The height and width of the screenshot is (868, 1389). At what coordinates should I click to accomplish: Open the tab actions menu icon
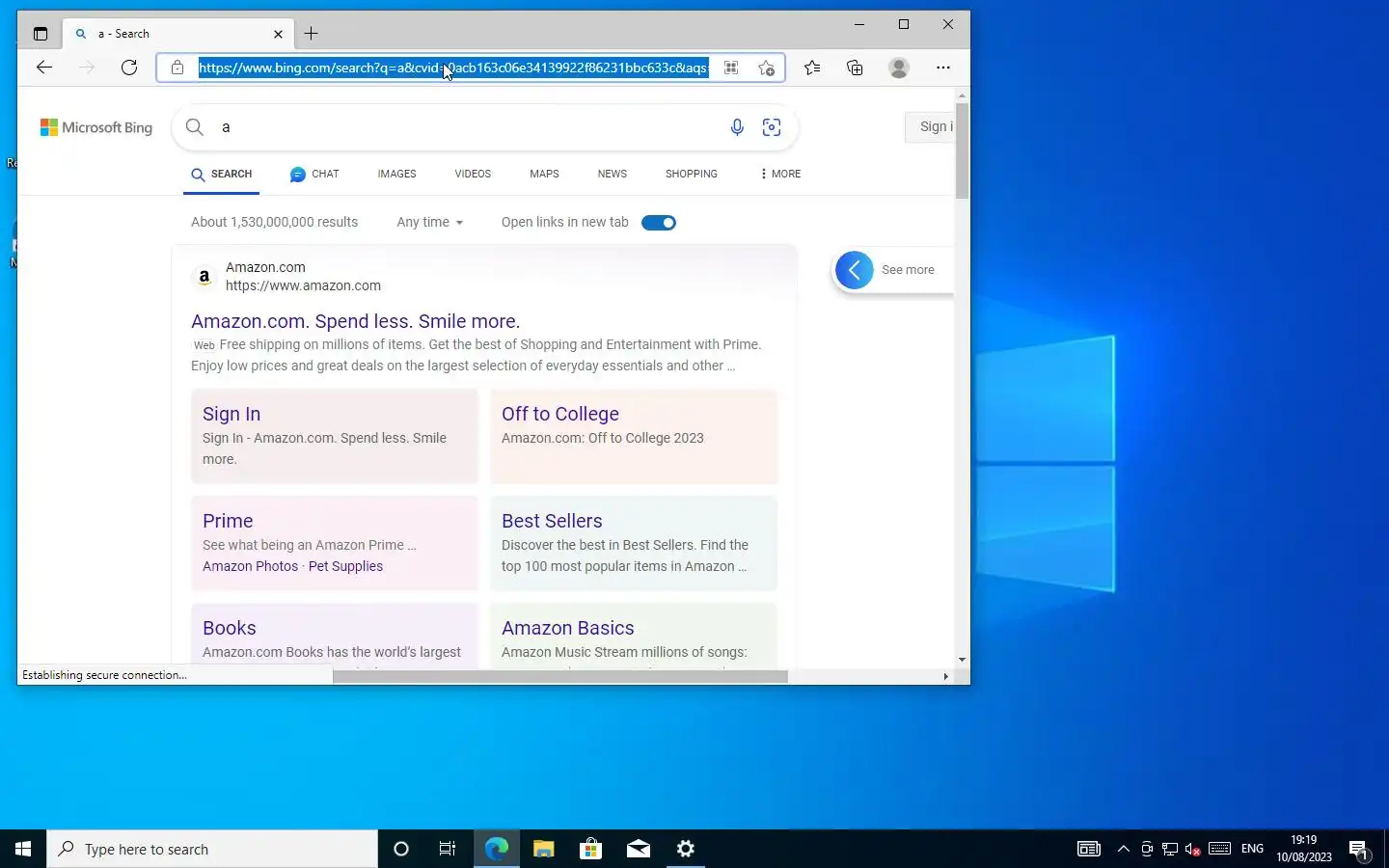(41, 34)
